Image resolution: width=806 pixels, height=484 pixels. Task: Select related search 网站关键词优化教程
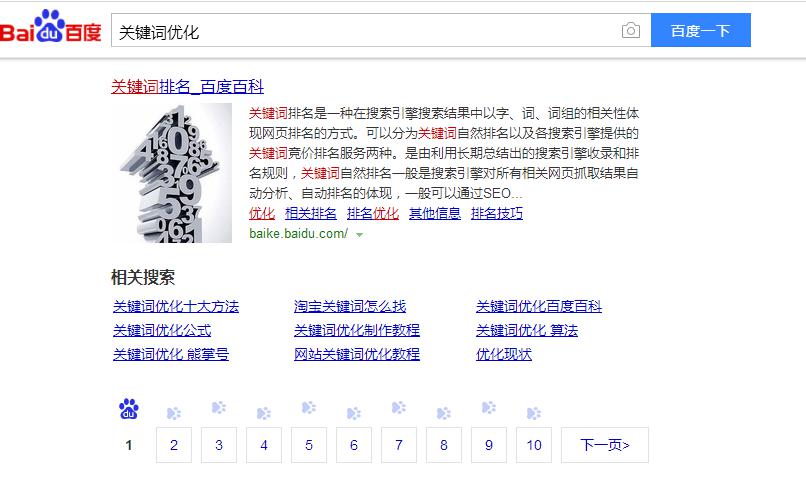357,354
